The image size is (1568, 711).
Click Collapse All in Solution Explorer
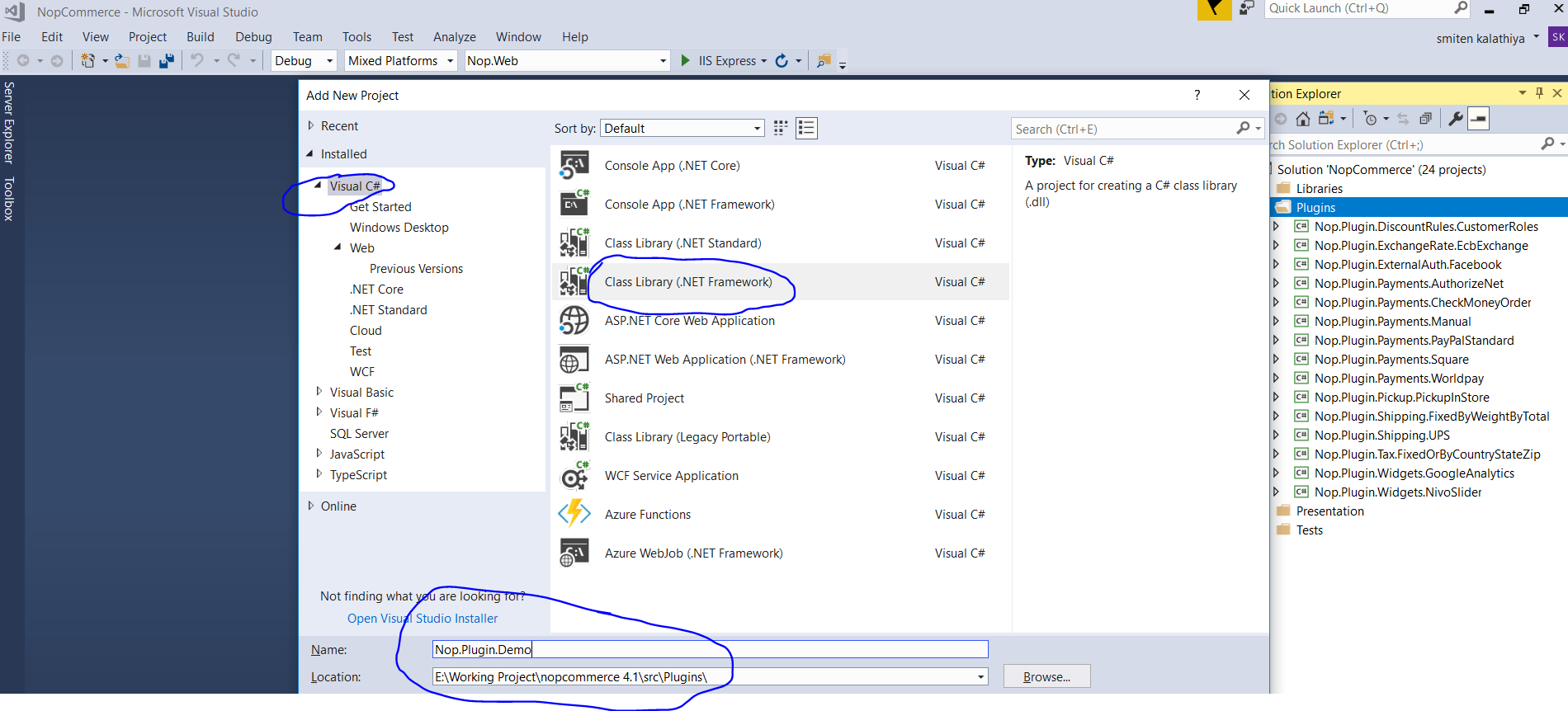coord(1425,119)
